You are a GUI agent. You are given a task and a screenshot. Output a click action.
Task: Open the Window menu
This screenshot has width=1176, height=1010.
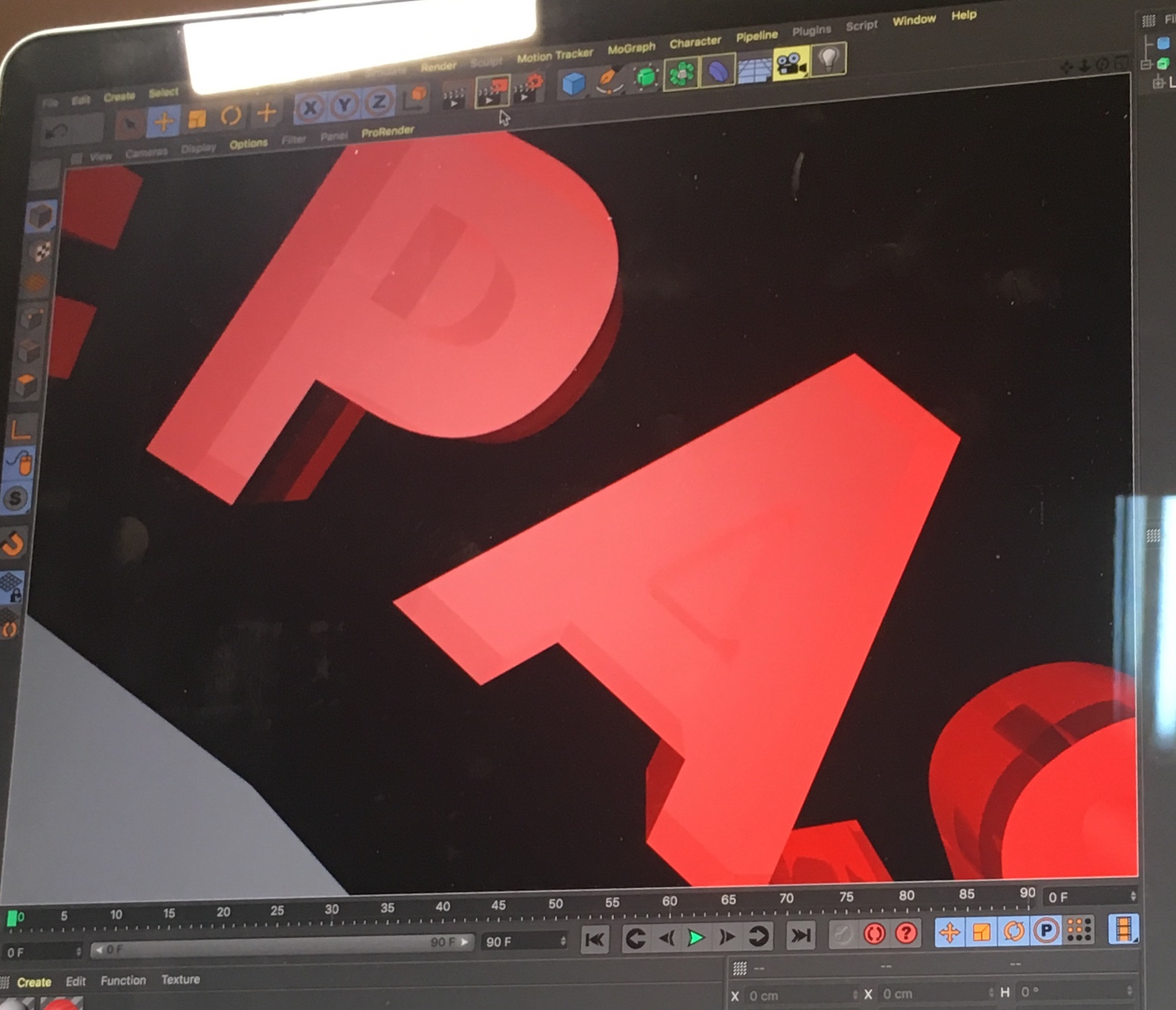tap(914, 20)
